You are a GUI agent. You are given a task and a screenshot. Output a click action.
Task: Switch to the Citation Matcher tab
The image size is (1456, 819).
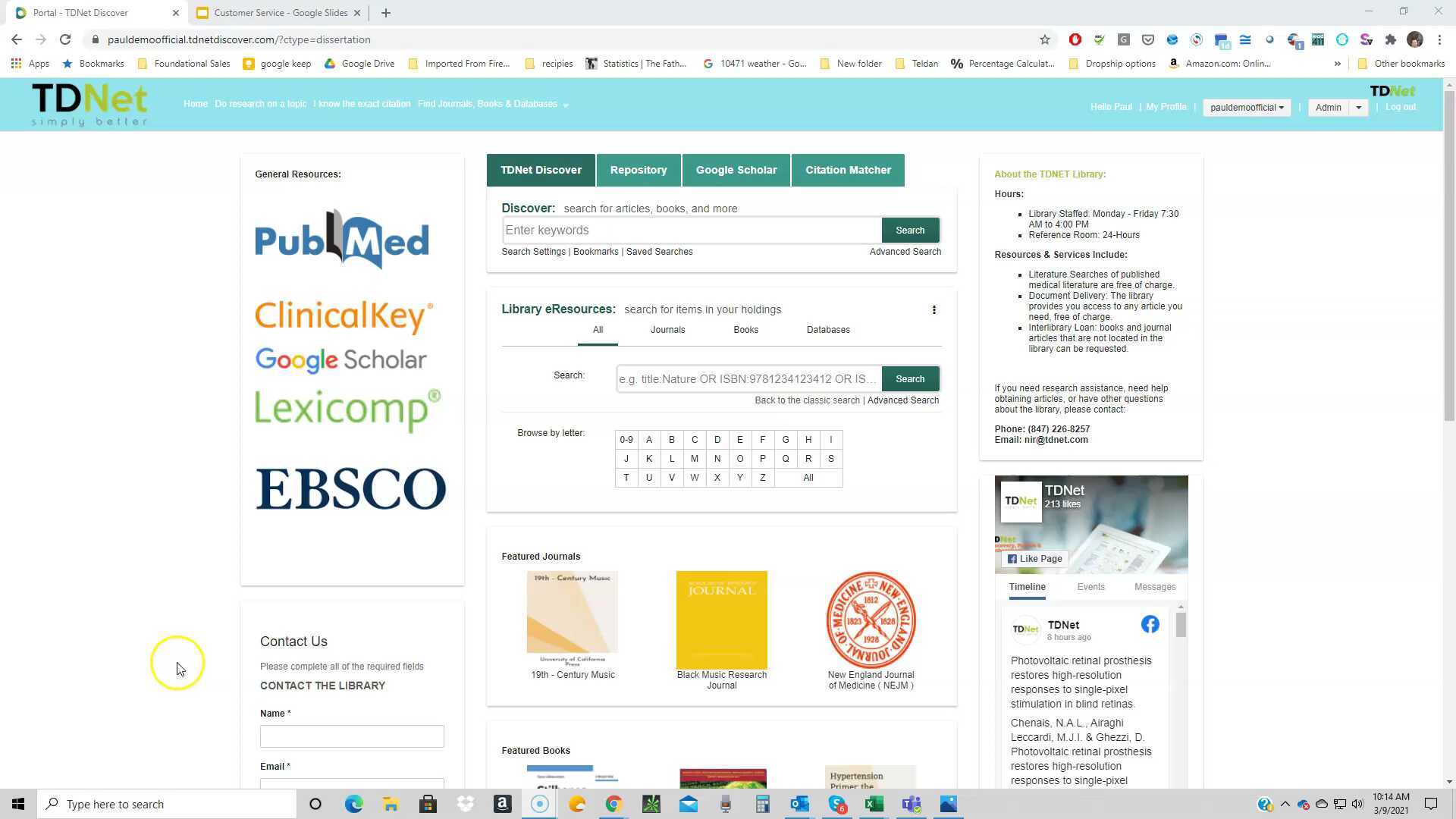coord(848,170)
